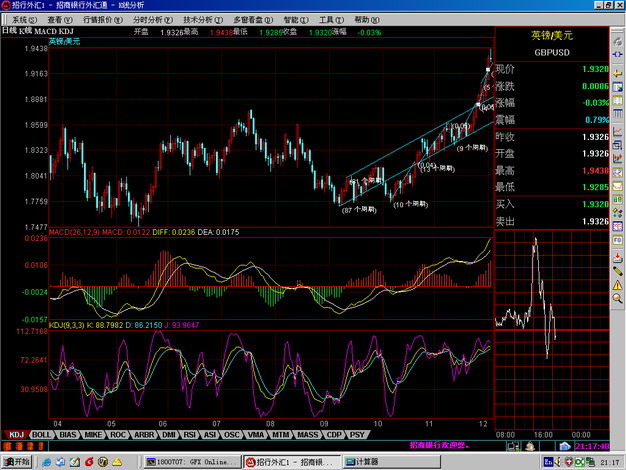Viewport: 626px width, 470px height.
Task: Click the columns table icon in right toolbar
Action: coord(617,104)
